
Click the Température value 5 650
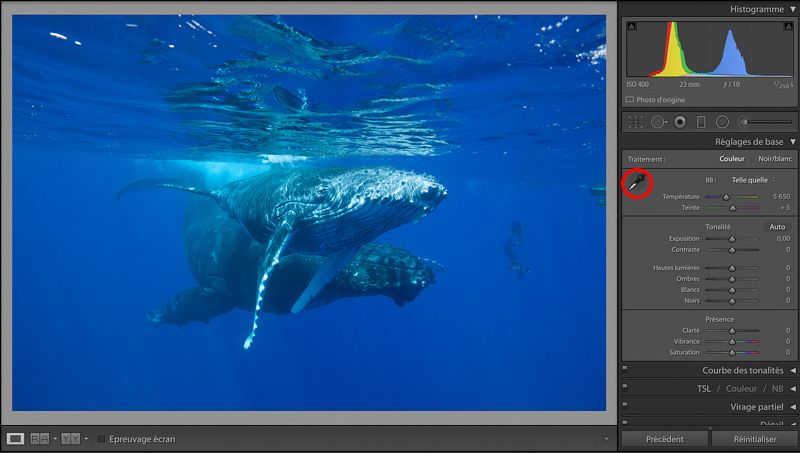click(x=781, y=196)
